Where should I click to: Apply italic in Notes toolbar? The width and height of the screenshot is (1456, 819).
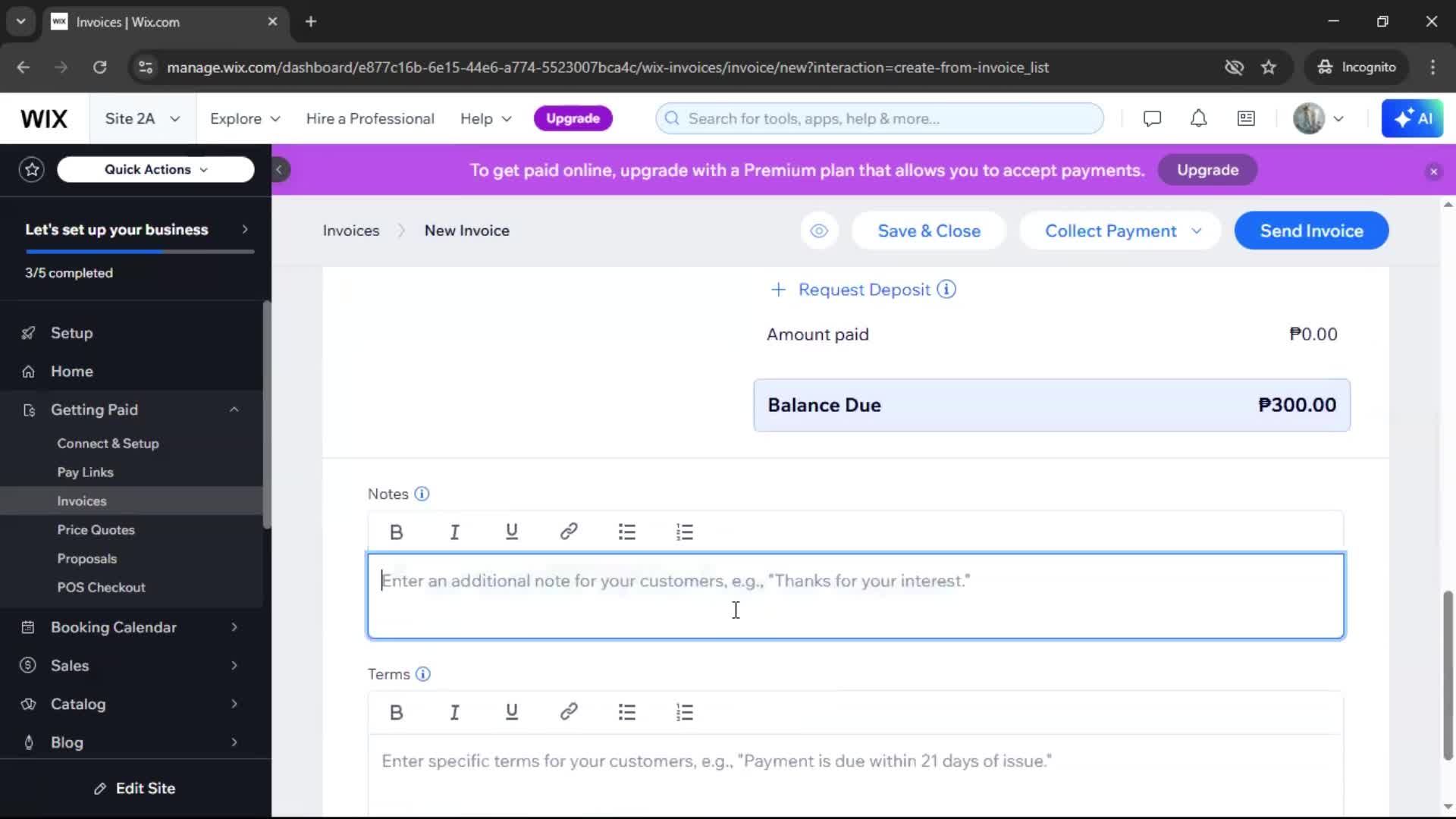pyautogui.click(x=454, y=532)
